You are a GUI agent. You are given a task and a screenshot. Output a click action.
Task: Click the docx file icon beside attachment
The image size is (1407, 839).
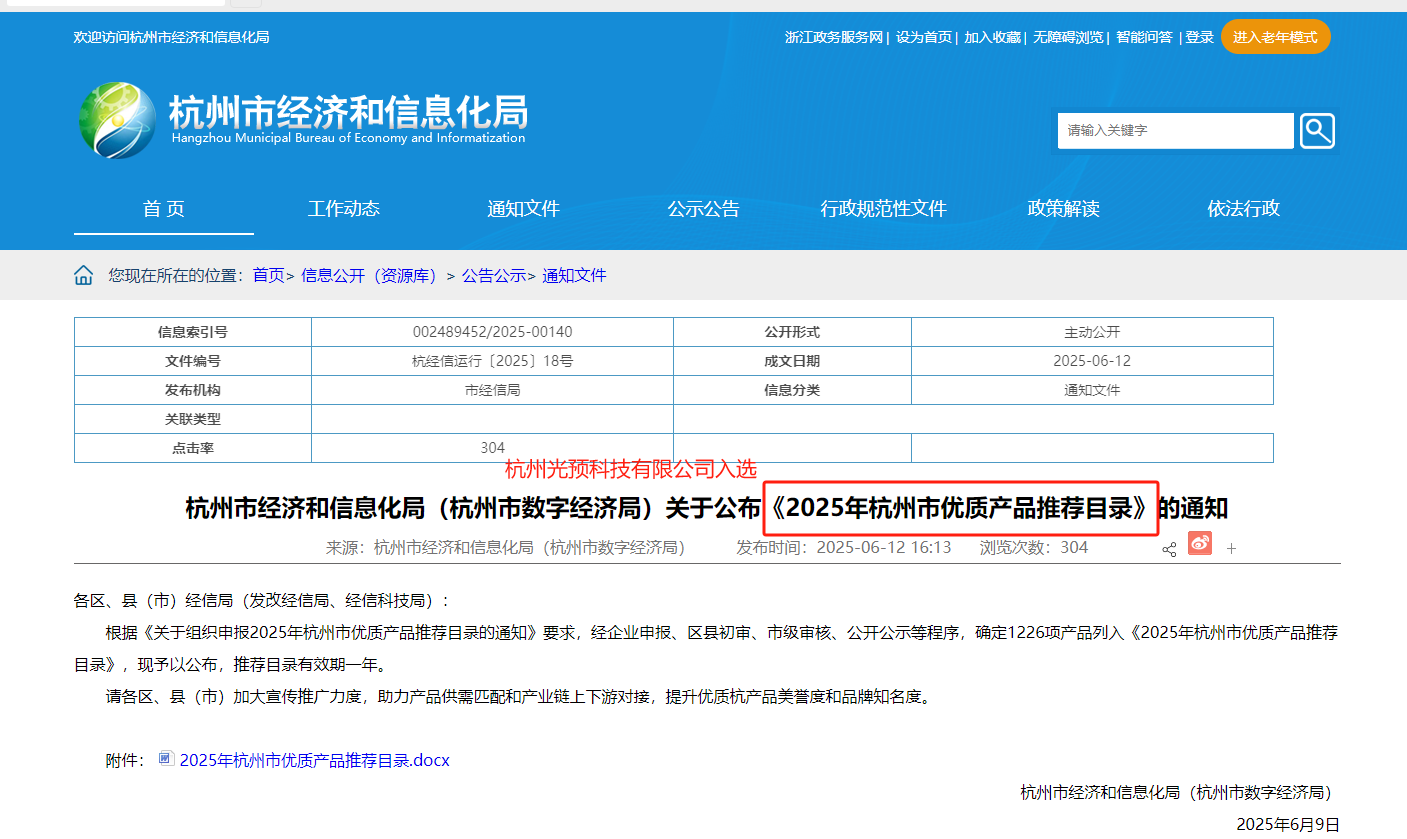click(166, 759)
